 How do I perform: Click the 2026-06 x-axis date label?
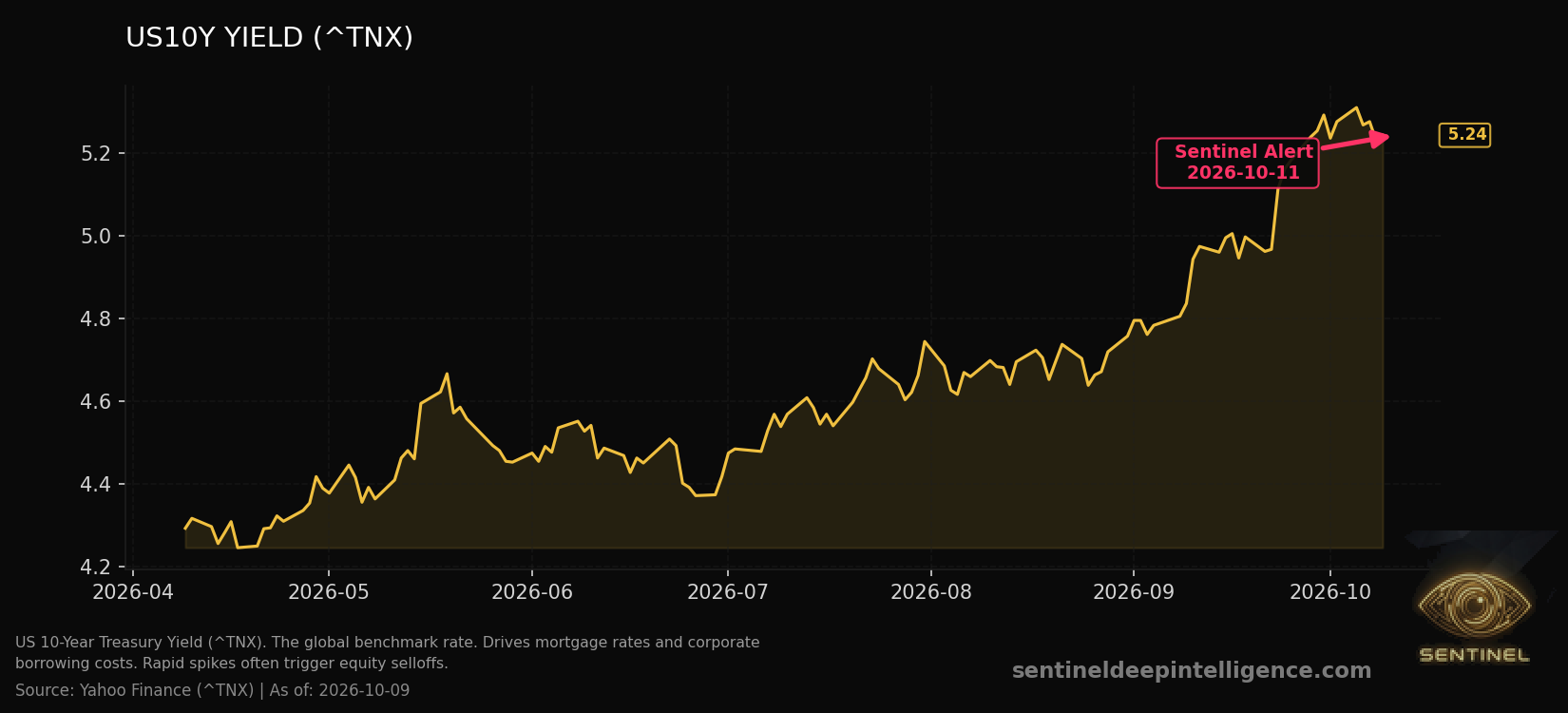[x=532, y=592]
